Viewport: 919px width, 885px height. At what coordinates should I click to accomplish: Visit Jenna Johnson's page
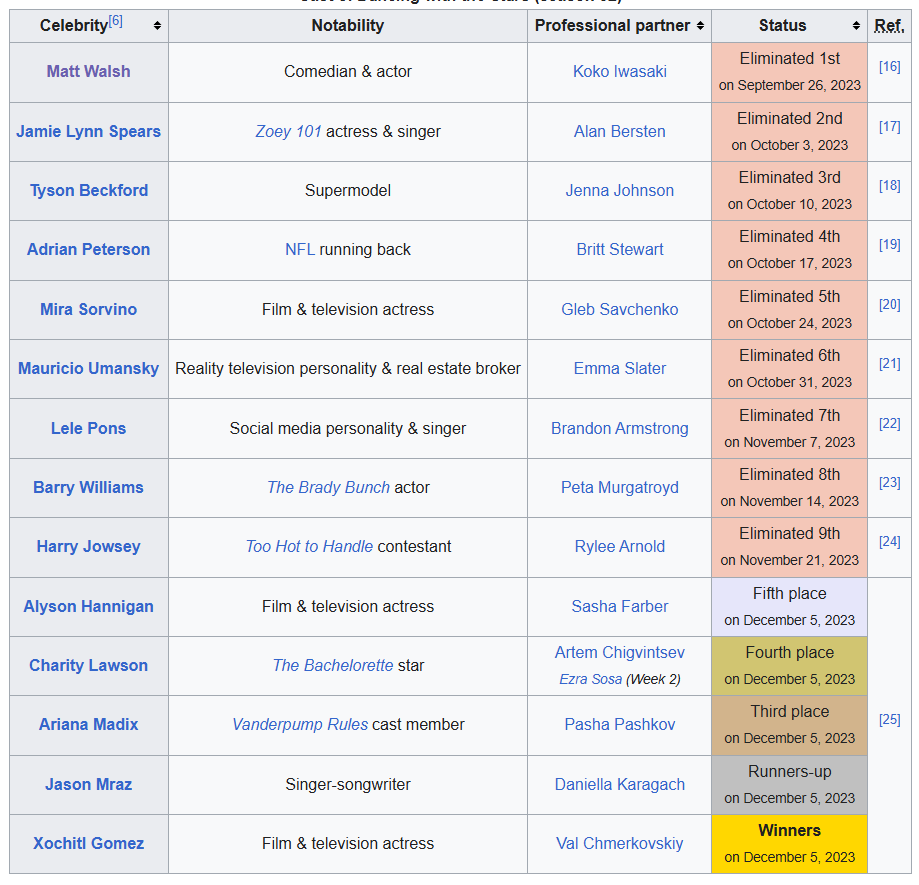pos(620,190)
